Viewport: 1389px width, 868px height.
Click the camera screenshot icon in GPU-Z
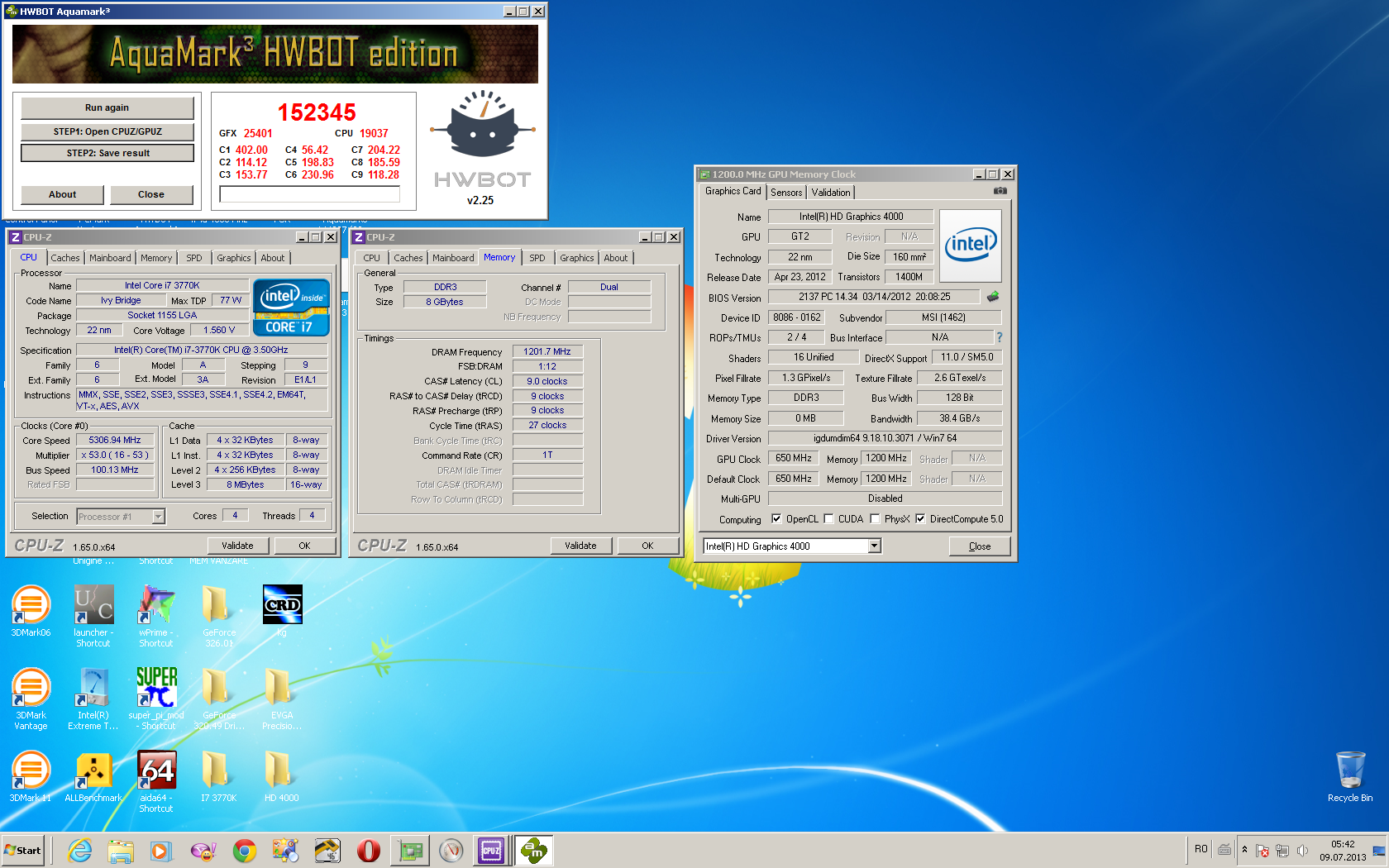(x=1000, y=191)
